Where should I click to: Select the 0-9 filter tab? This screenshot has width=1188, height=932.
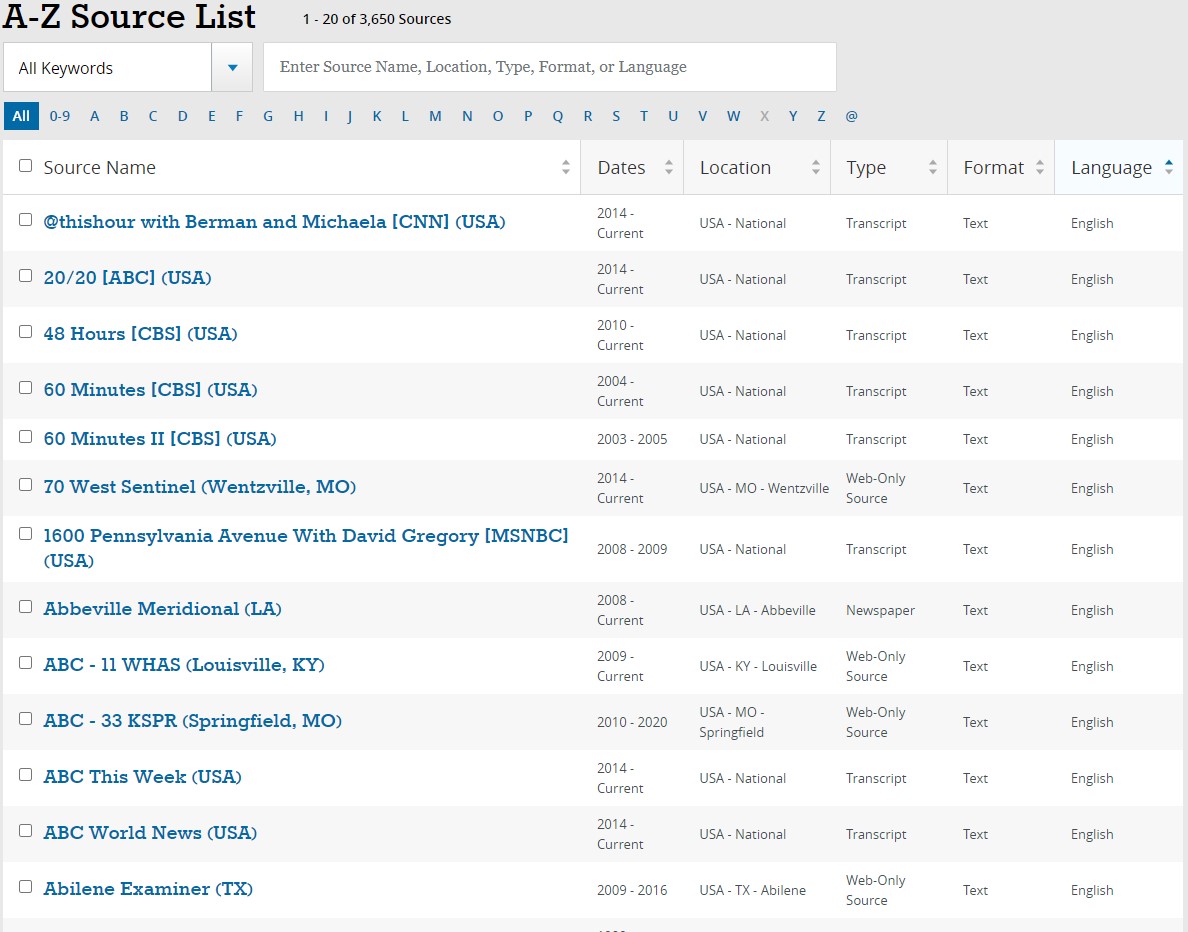60,116
